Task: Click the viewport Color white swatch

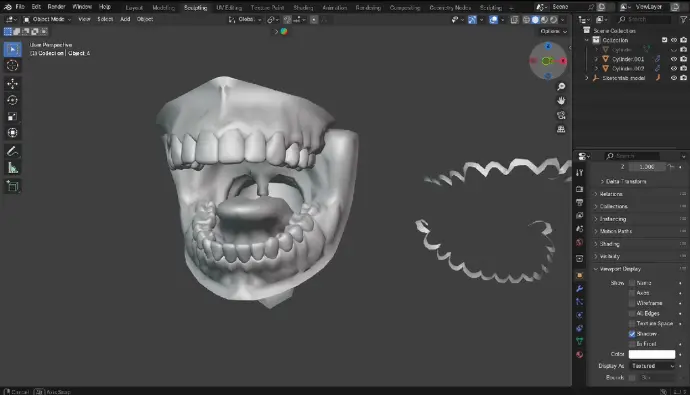Action: tap(652, 354)
